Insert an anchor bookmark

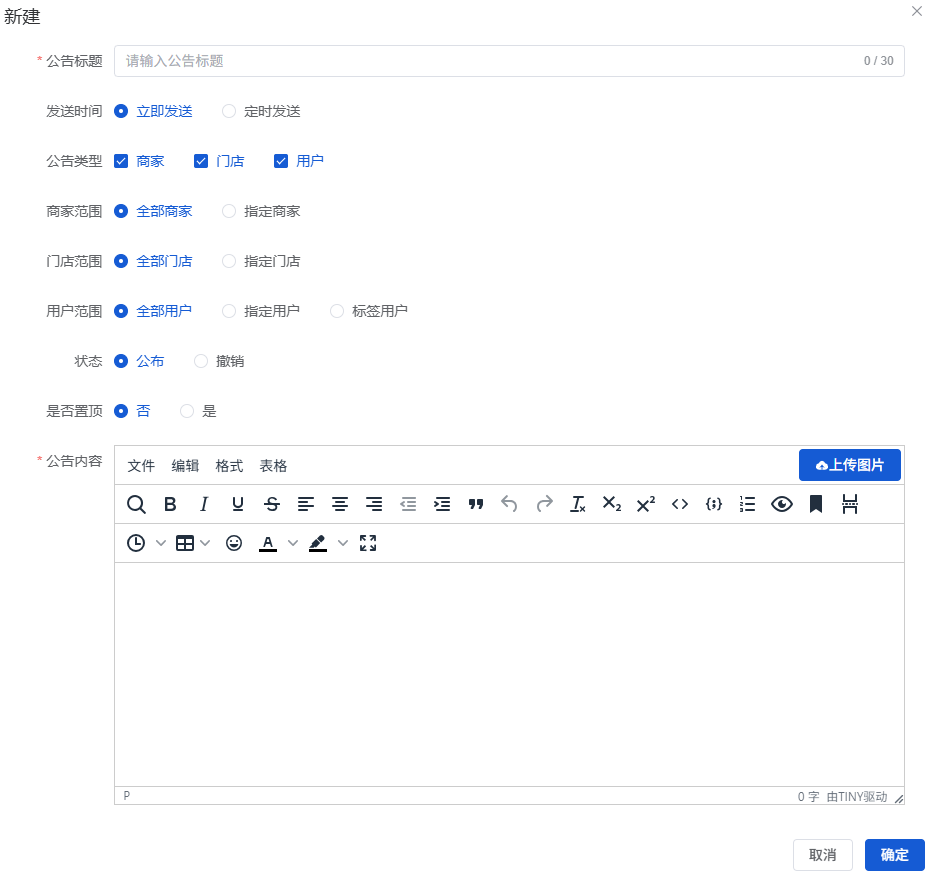point(816,504)
